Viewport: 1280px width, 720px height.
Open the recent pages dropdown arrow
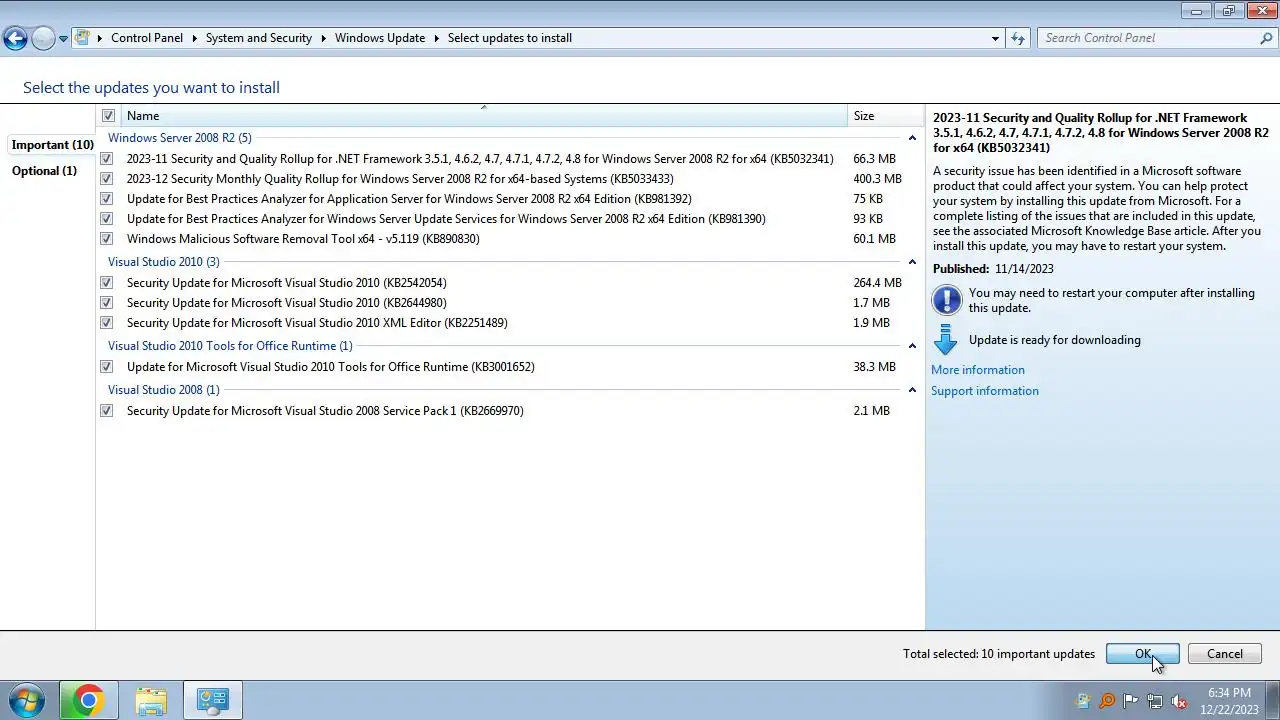click(x=63, y=38)
